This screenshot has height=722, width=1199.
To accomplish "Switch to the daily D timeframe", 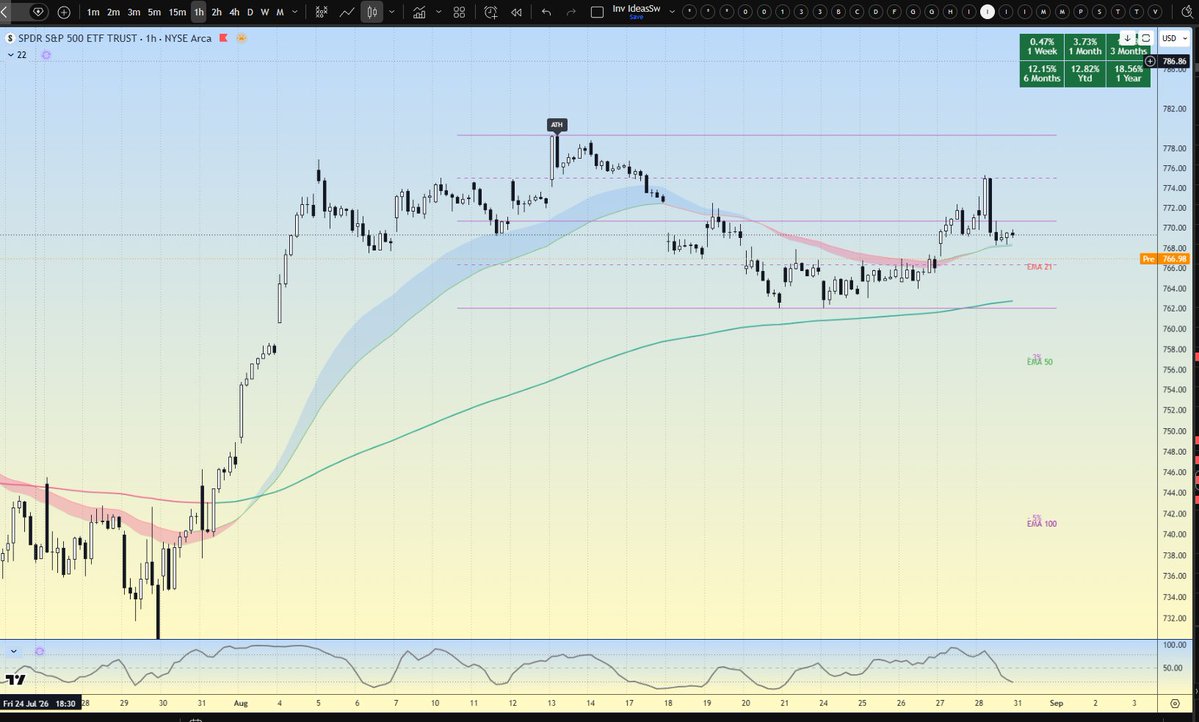I will click(x=250, y=11).
